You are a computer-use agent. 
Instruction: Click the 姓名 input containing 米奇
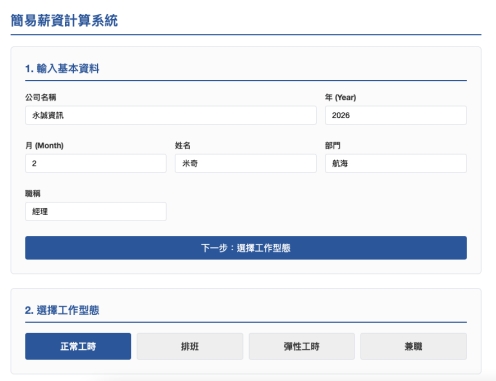coord(246,163)
